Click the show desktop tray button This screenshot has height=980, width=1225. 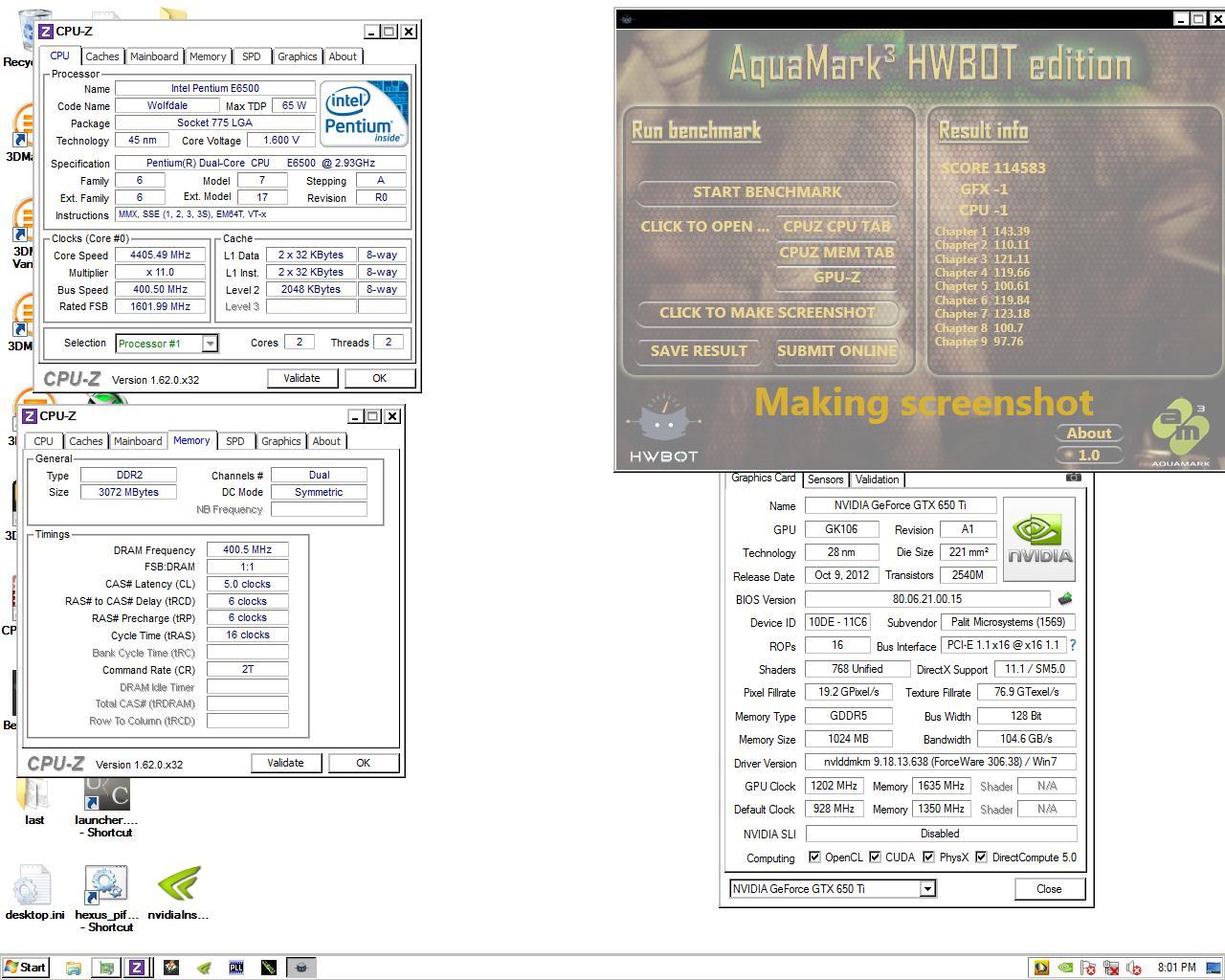[x=1214, y=968]
